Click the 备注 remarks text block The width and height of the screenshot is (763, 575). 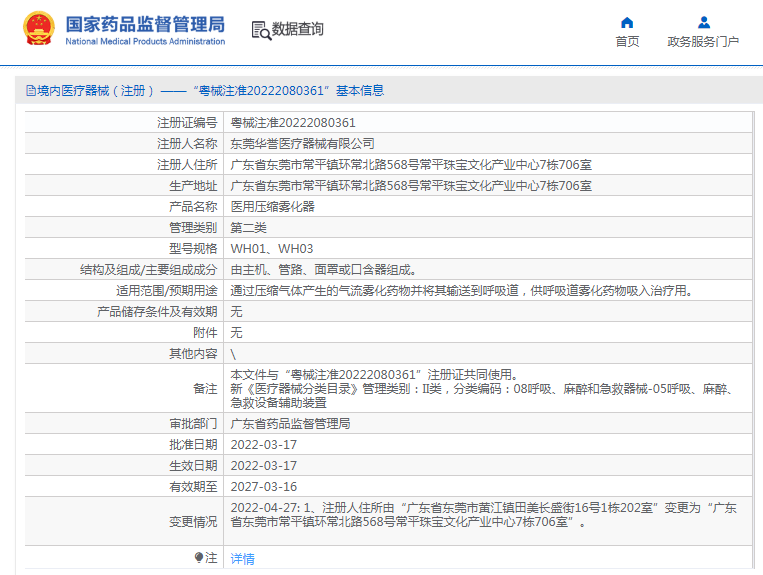[x=480, y=388]
